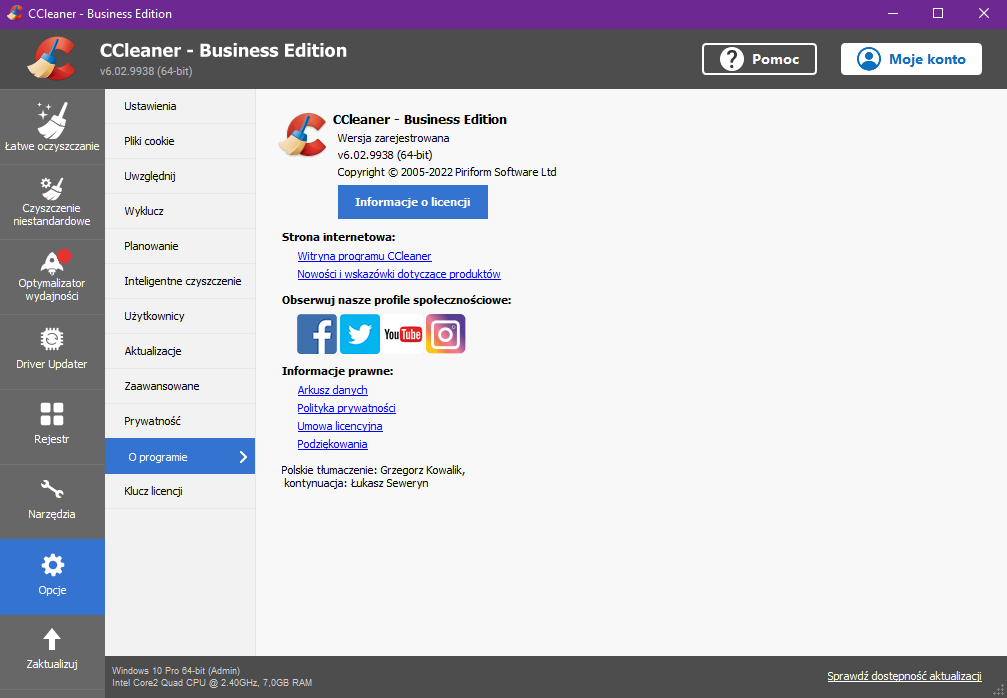Click CCleaner - Business Edition About heading
Viewport: 1007px width, 698px height.
point(420,119)
